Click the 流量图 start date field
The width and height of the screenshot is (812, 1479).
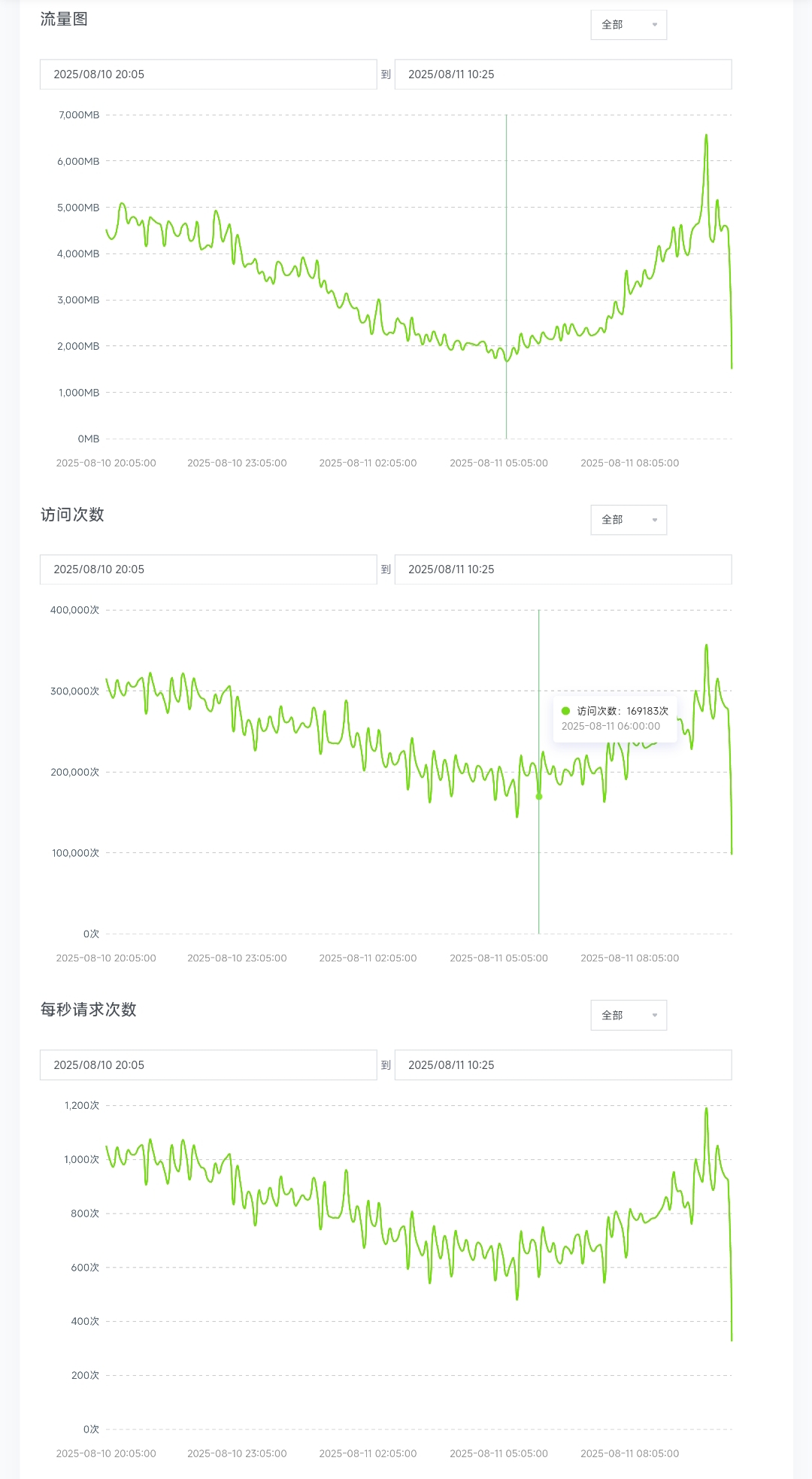(x=208, y=74)
